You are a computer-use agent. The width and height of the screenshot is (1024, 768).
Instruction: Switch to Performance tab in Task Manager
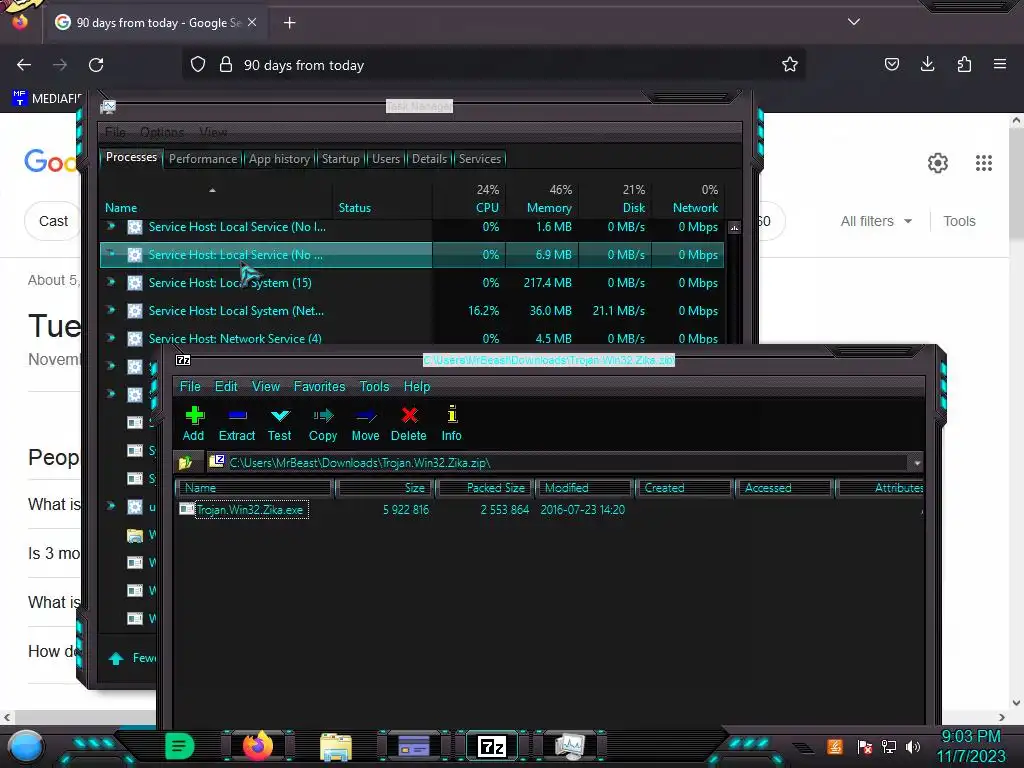point(203,159)
